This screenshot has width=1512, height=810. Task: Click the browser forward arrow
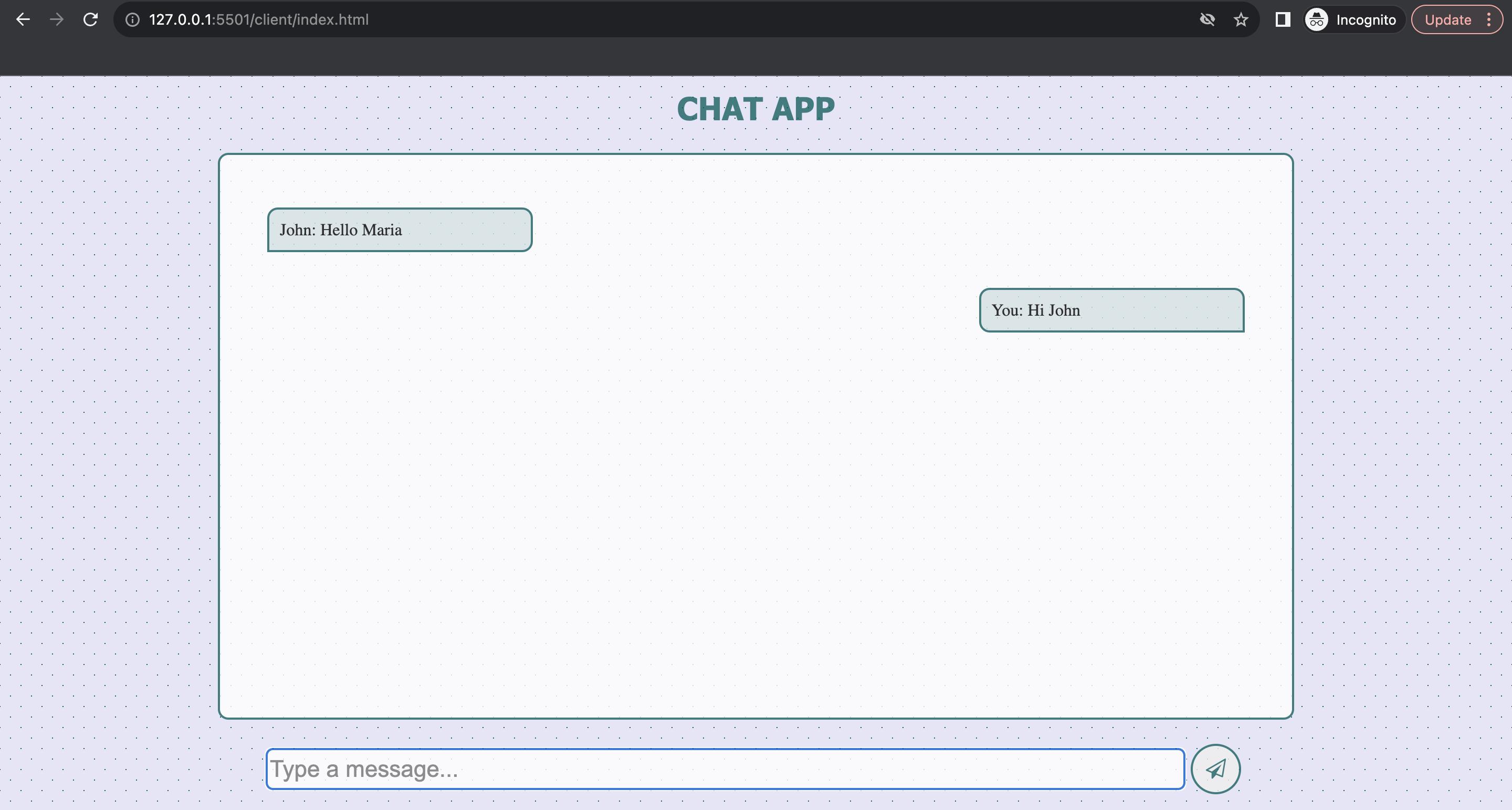coord(56,19)
